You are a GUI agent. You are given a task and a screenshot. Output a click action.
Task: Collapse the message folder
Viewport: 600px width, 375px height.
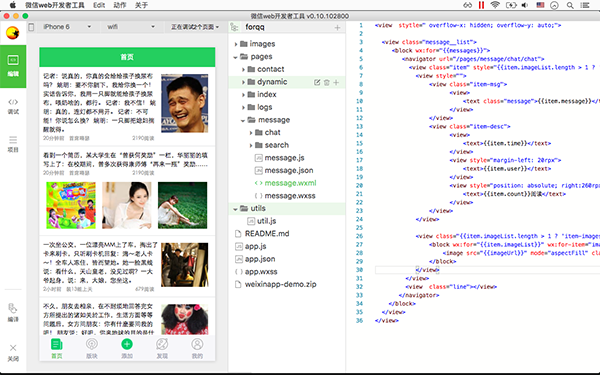point(243,121)
